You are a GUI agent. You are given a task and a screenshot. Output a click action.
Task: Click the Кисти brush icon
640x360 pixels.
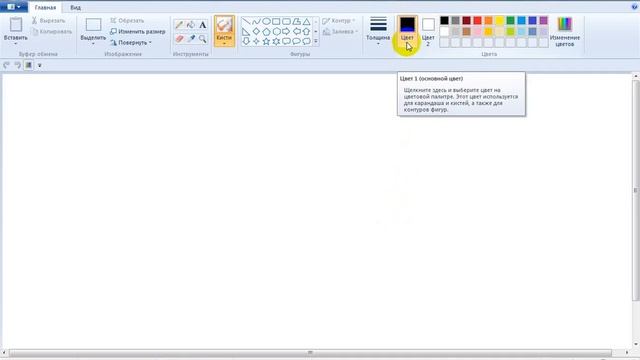coord(224,24)
